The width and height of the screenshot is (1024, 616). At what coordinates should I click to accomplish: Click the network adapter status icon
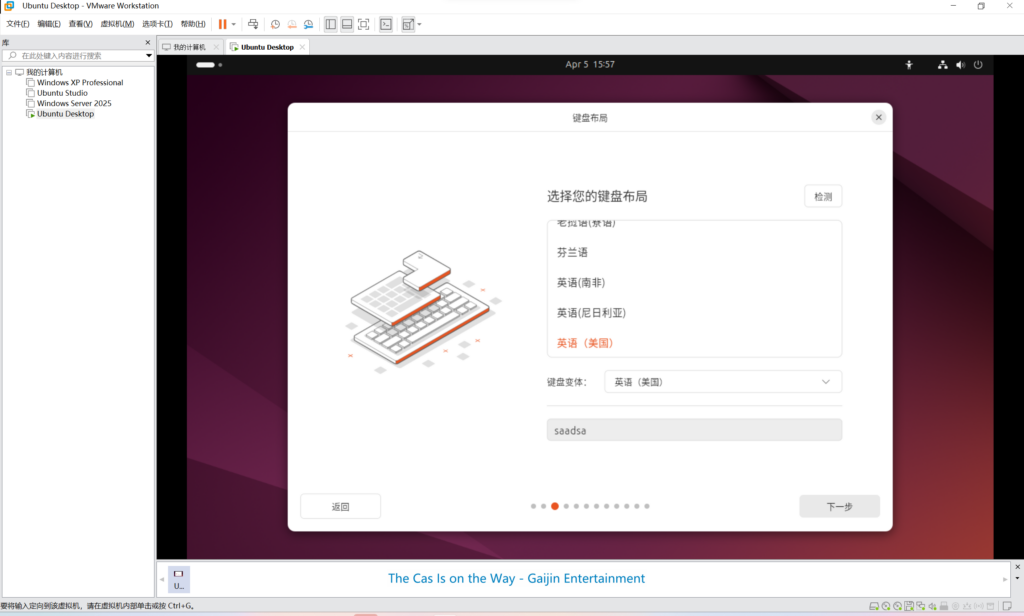click(921, 606)
